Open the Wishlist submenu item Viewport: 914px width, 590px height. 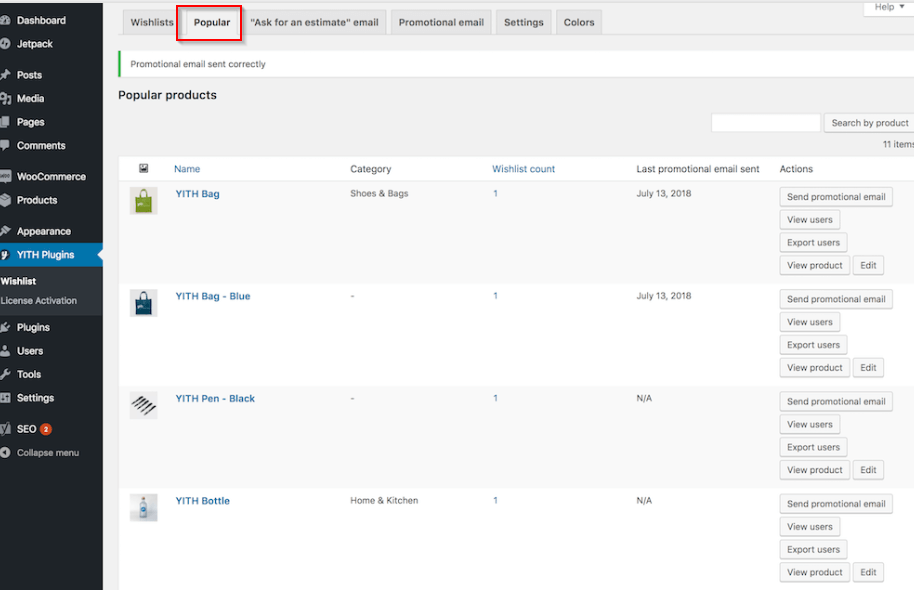[x=19, y=281]
